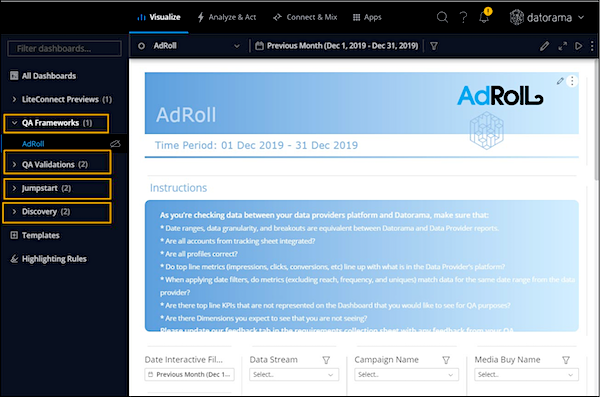Switch to the Visualize tab

coord(159,17)
